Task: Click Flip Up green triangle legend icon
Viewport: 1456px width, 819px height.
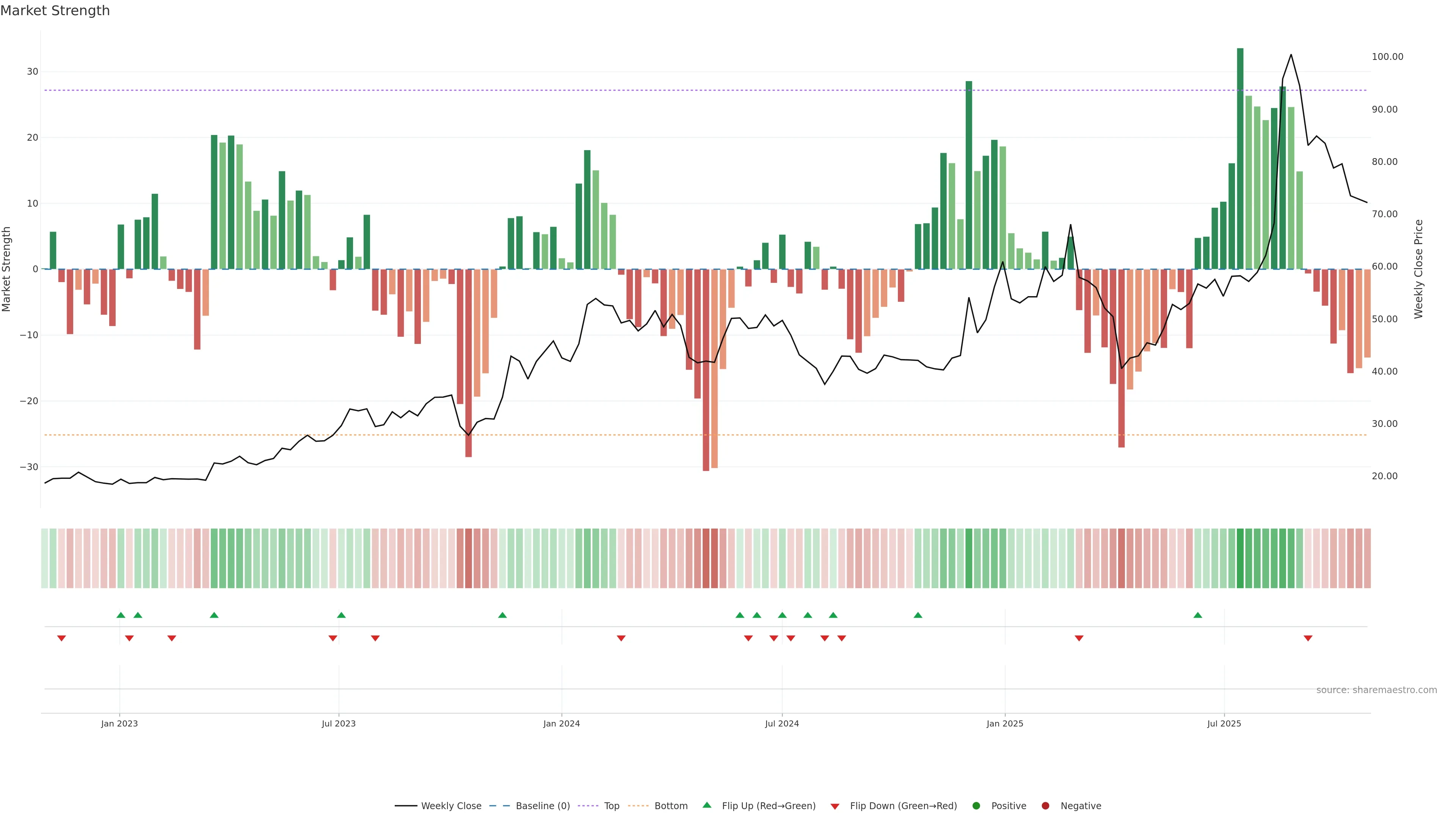Action: click(706, 805)
